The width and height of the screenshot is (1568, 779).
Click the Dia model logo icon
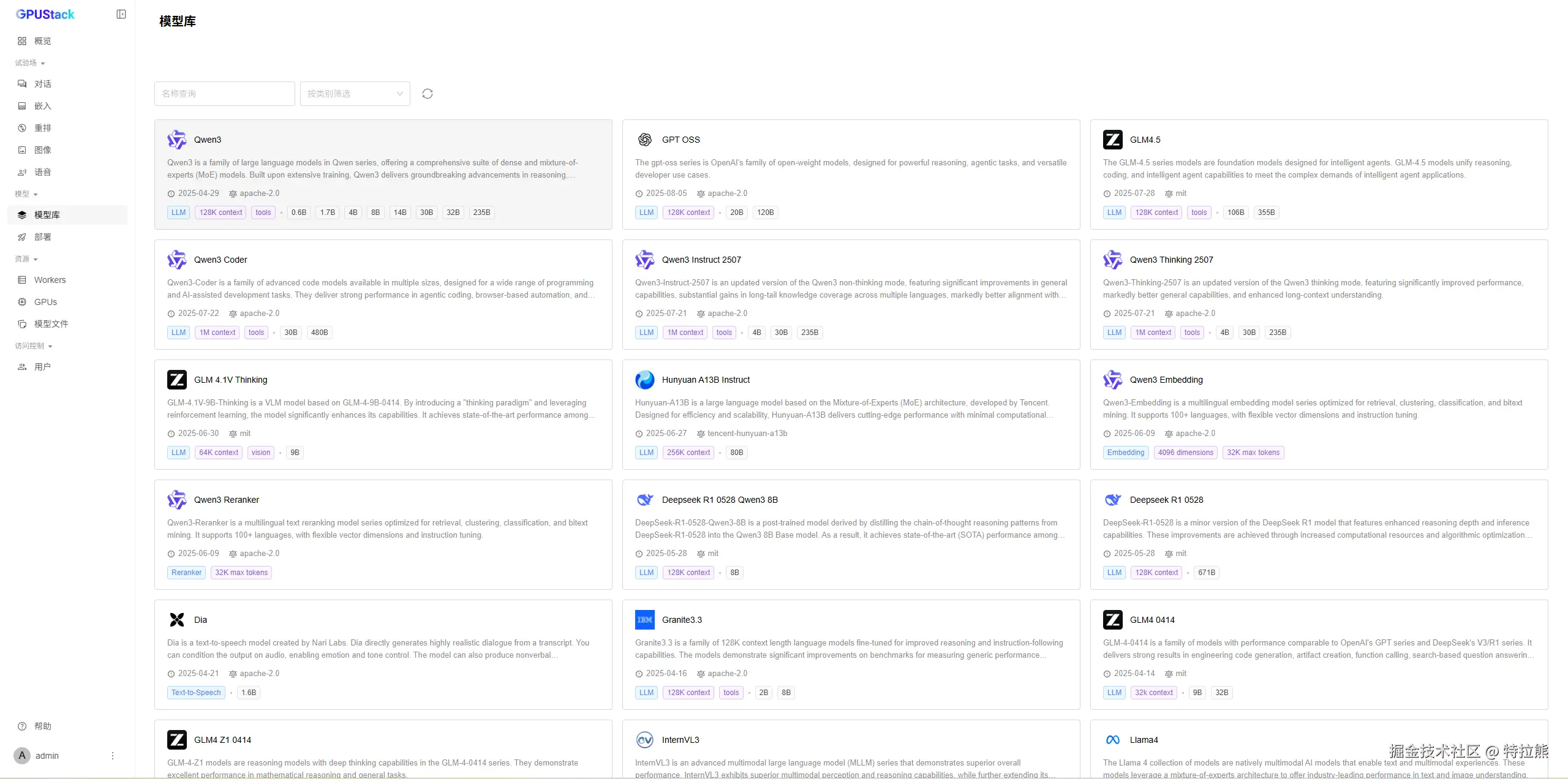[176, 620]
